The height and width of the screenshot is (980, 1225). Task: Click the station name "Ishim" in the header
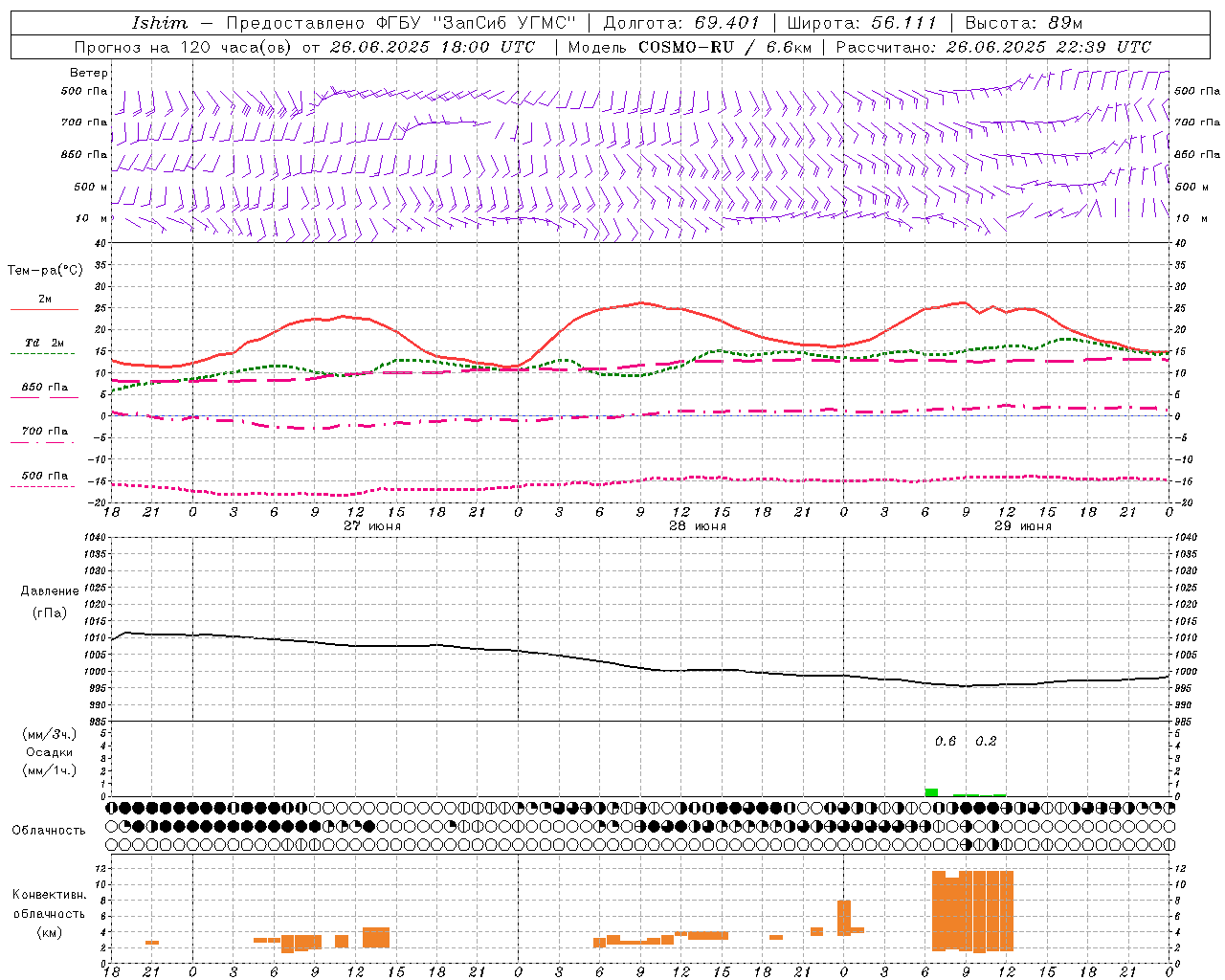pyautogui.click(x=160, y=23)
